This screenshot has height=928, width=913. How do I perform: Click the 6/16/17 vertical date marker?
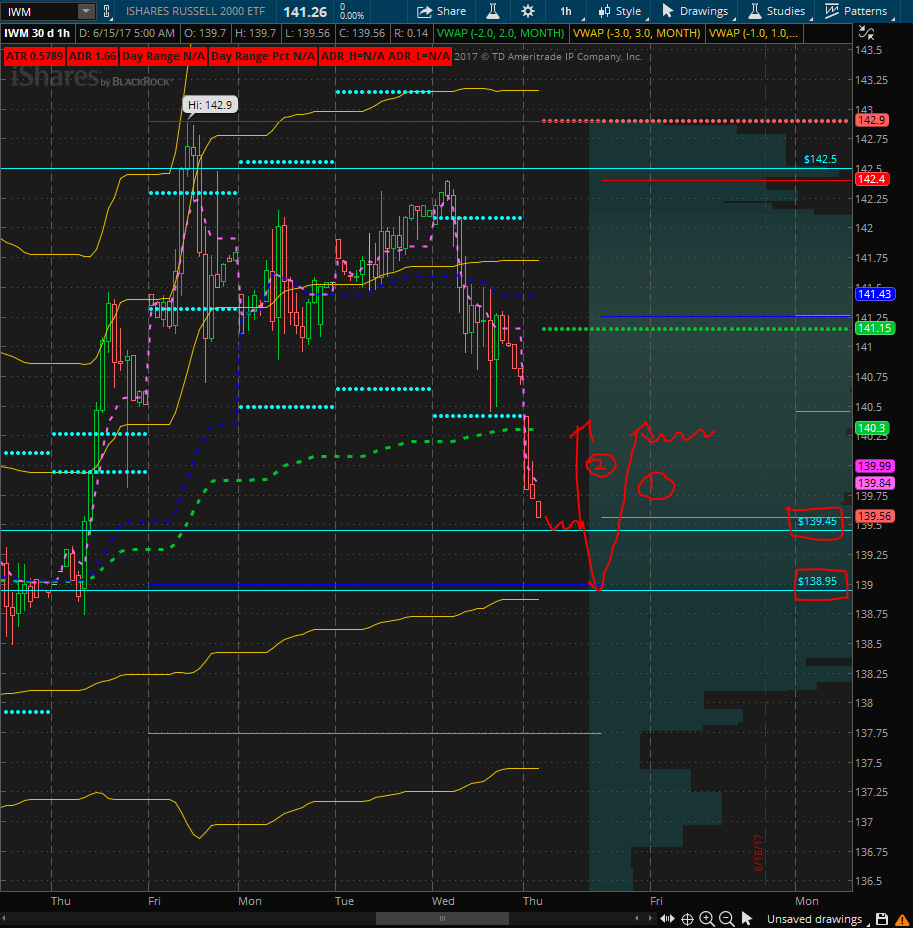pos(759,852)
